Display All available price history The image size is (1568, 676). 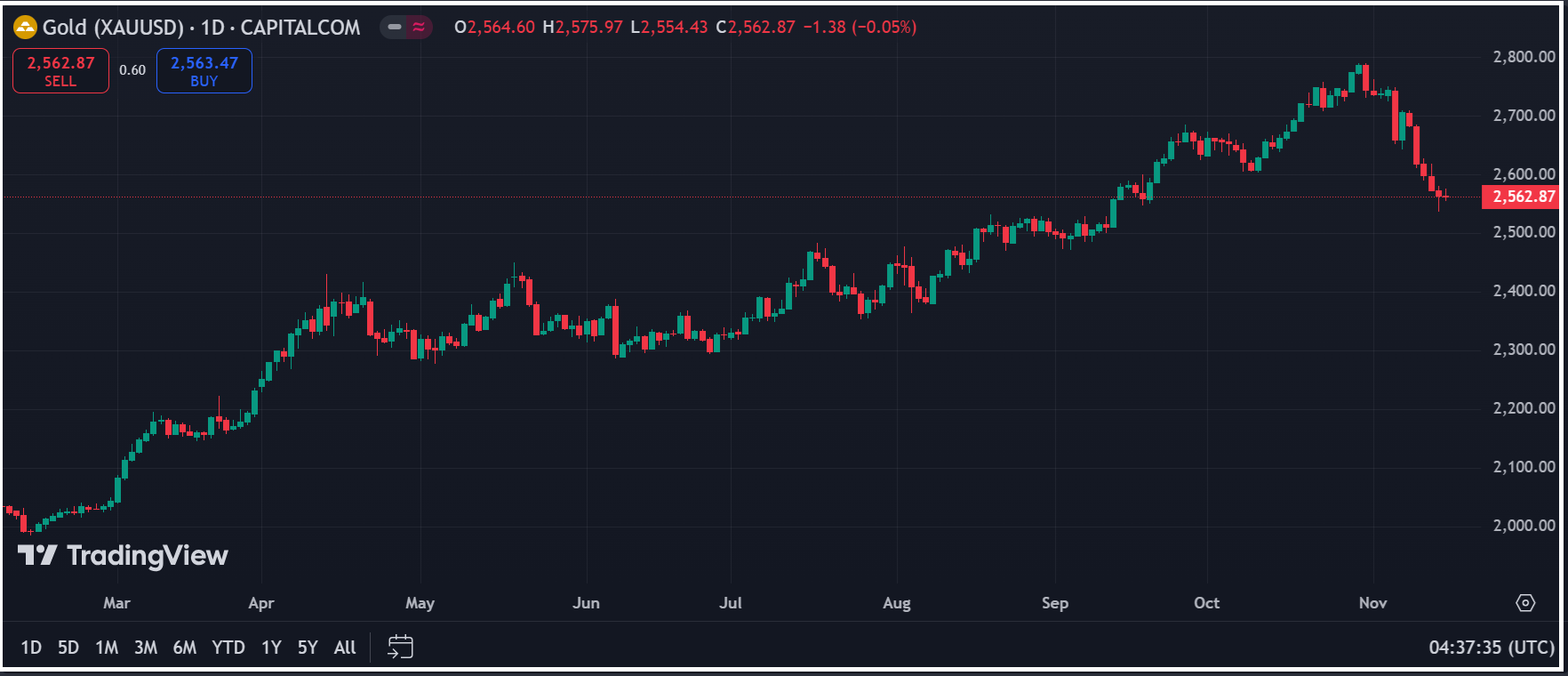point(345,648)
